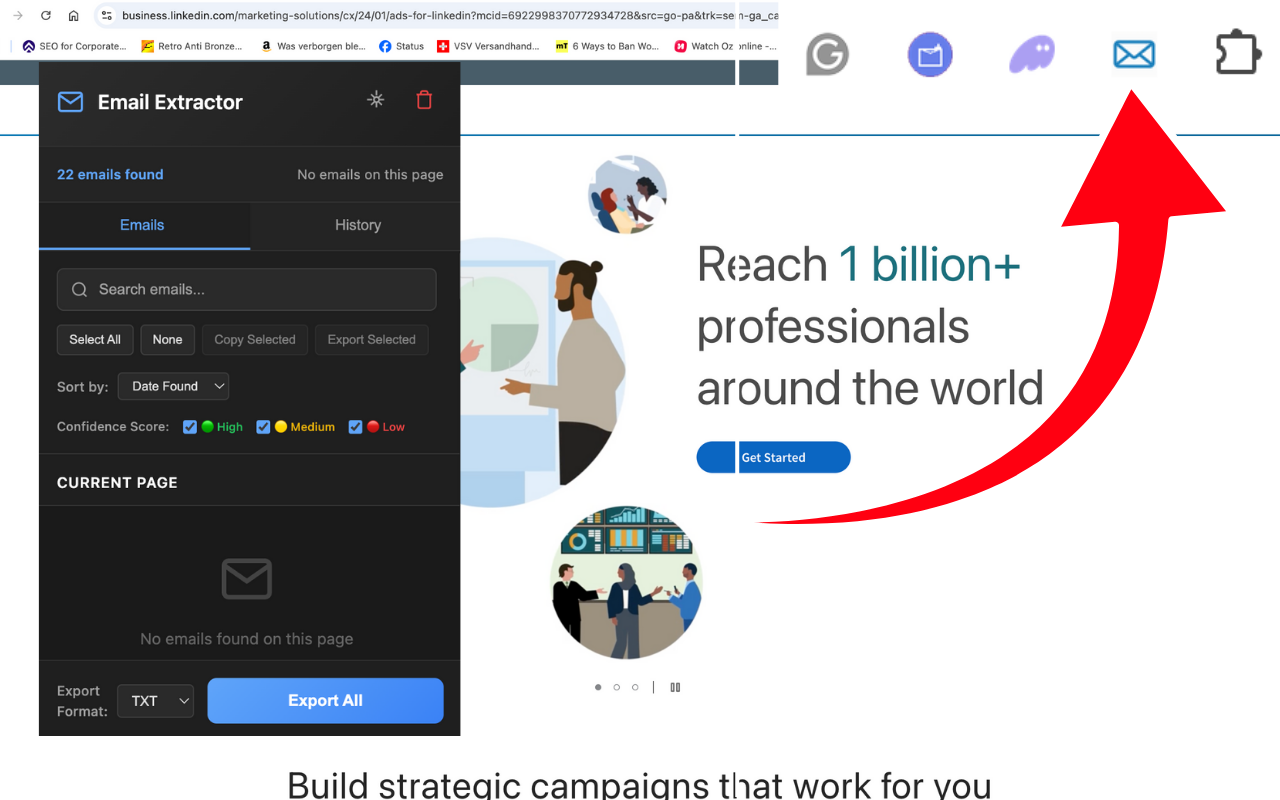Toggle the Low confidence checkbox
Viewport: 1280px width, 800px height.
[355, 427]
